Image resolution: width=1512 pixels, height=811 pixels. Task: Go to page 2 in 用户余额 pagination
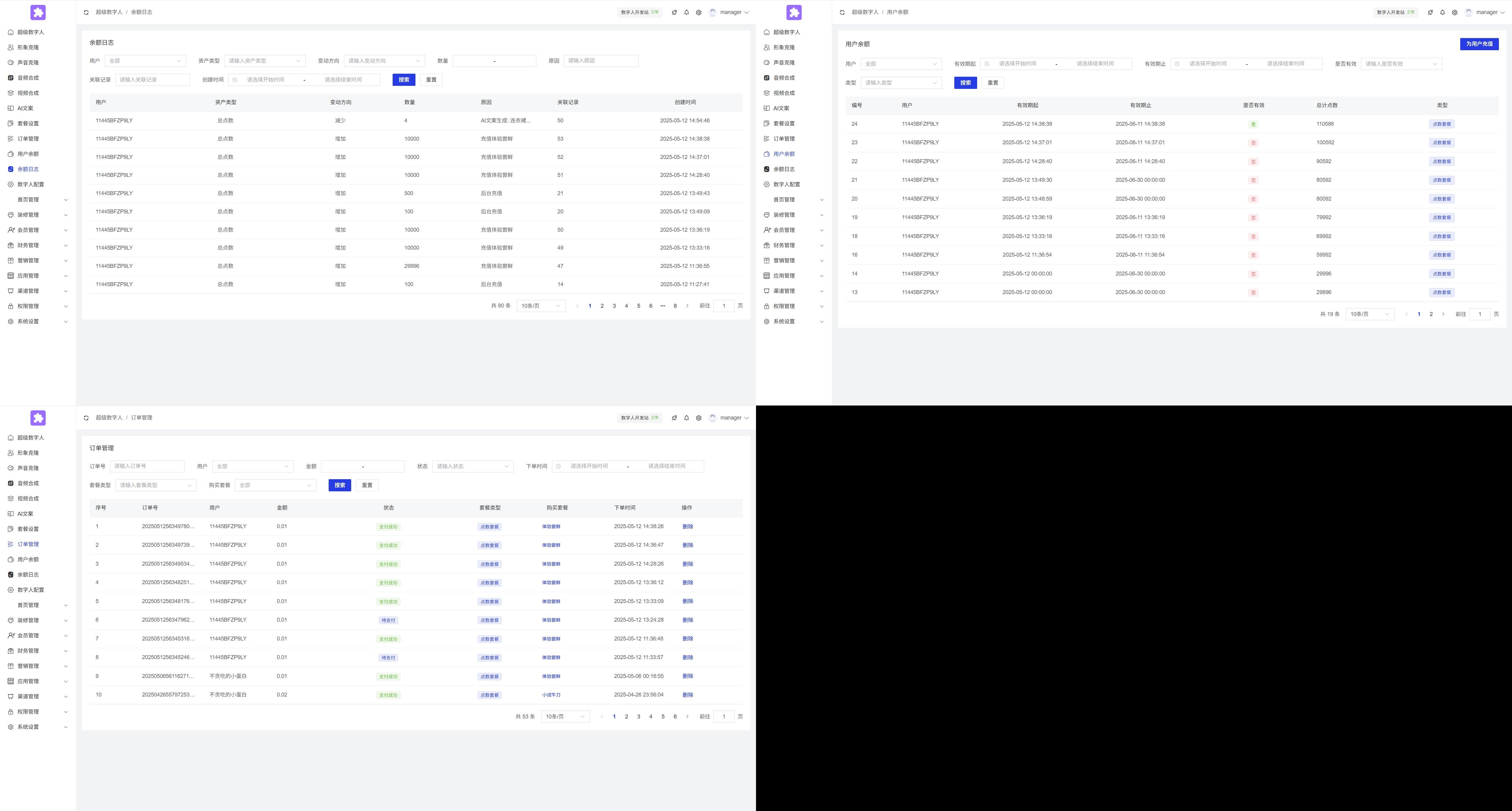click(x=1431, y=314)
